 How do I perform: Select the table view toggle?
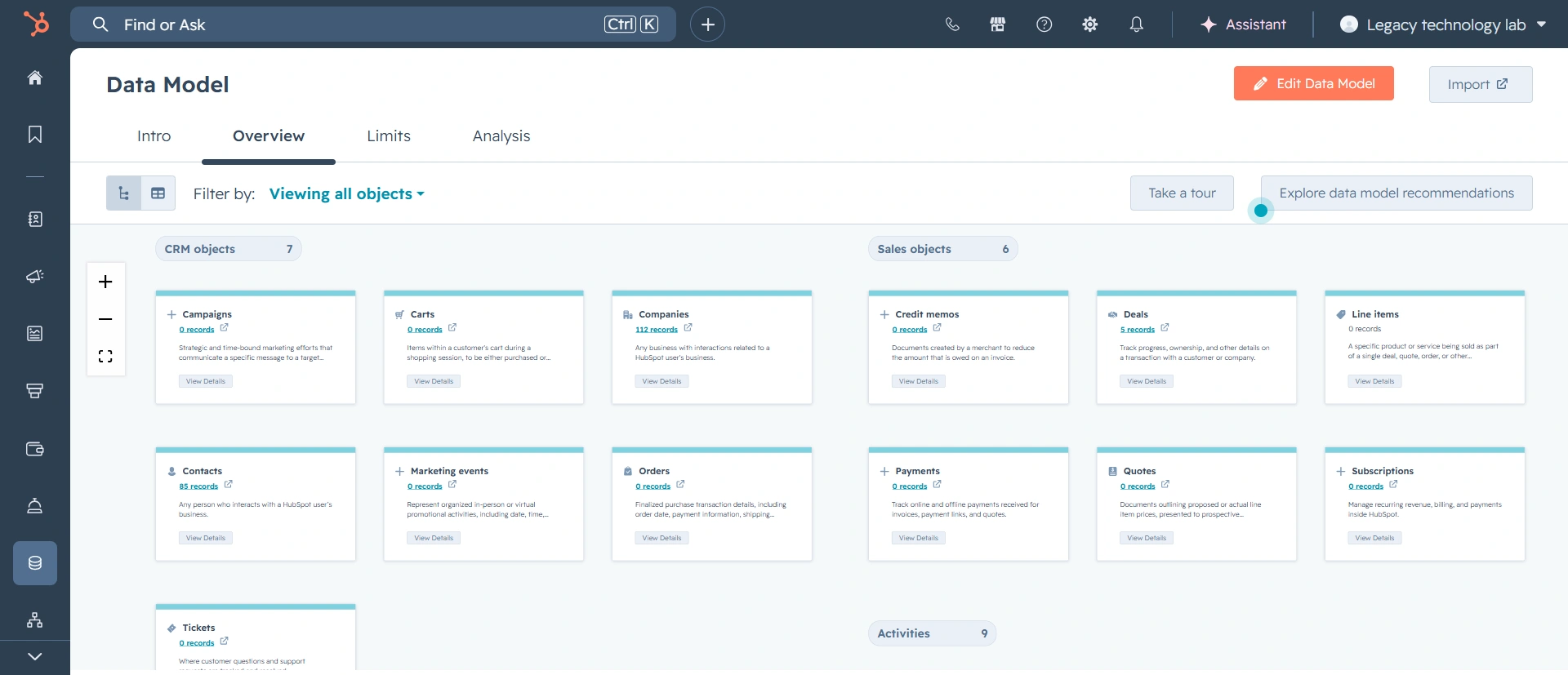tap(158, 193)
